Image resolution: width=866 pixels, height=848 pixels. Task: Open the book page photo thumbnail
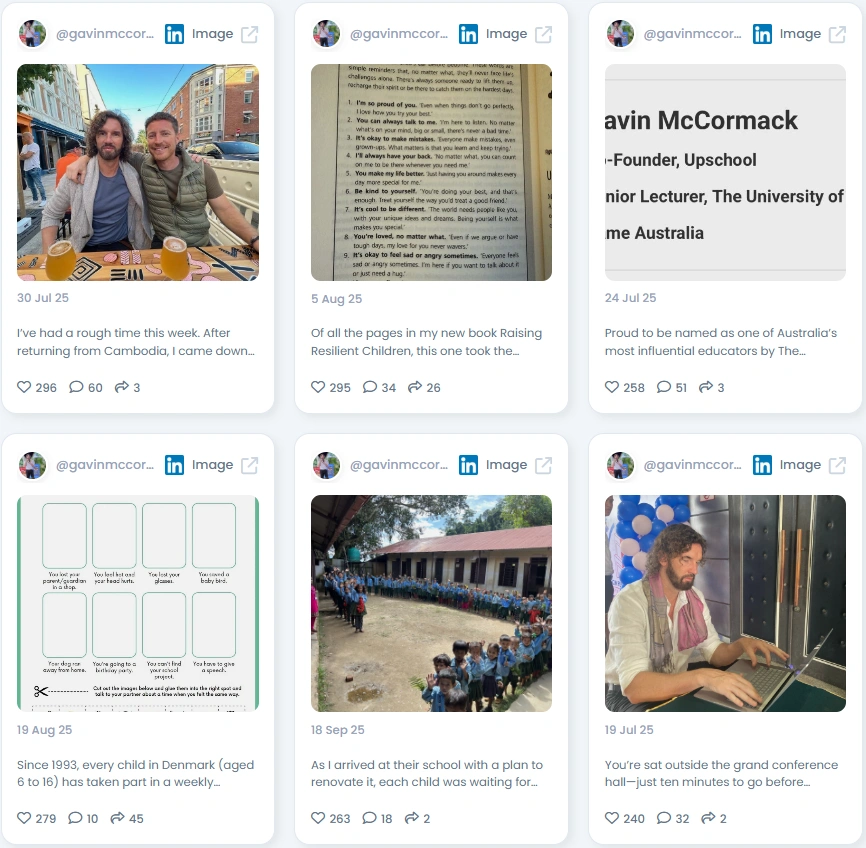click(431, 172)
